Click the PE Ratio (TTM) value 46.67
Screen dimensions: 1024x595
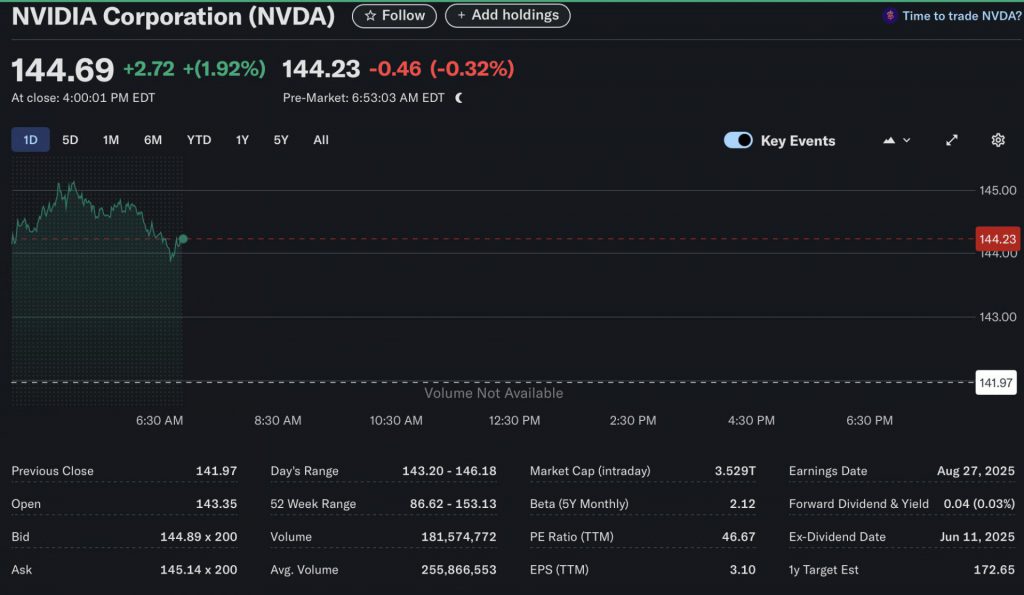(739, 537)
